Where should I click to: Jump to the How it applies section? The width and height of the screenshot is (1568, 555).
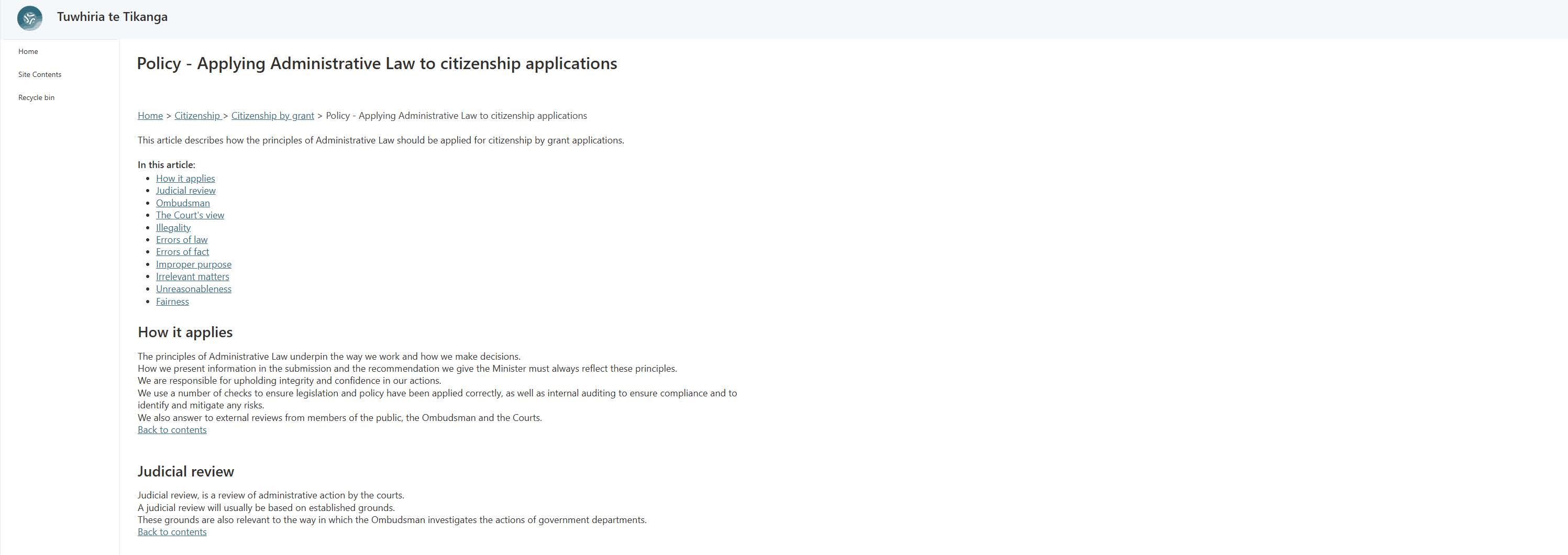(x=185, y=179)
